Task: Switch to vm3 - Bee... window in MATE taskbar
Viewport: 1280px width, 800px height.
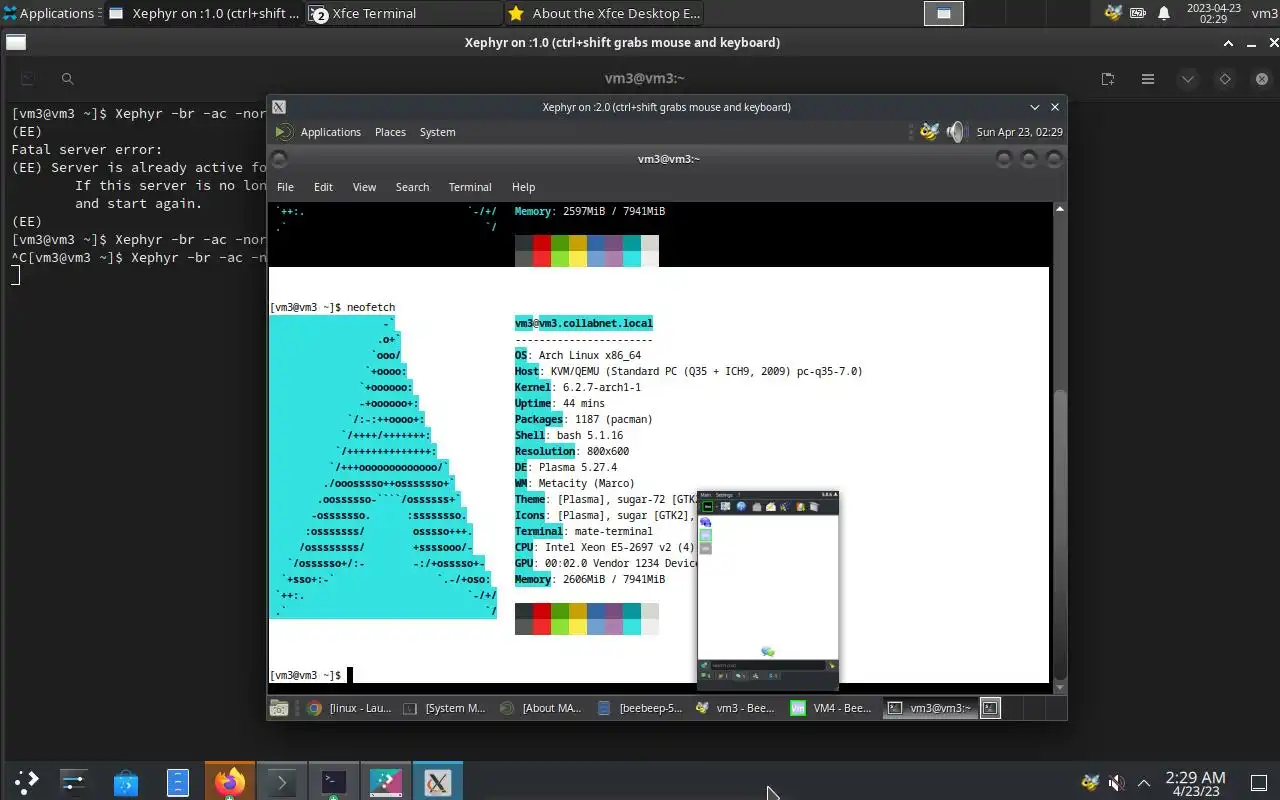Action: (x=735, y=708)
